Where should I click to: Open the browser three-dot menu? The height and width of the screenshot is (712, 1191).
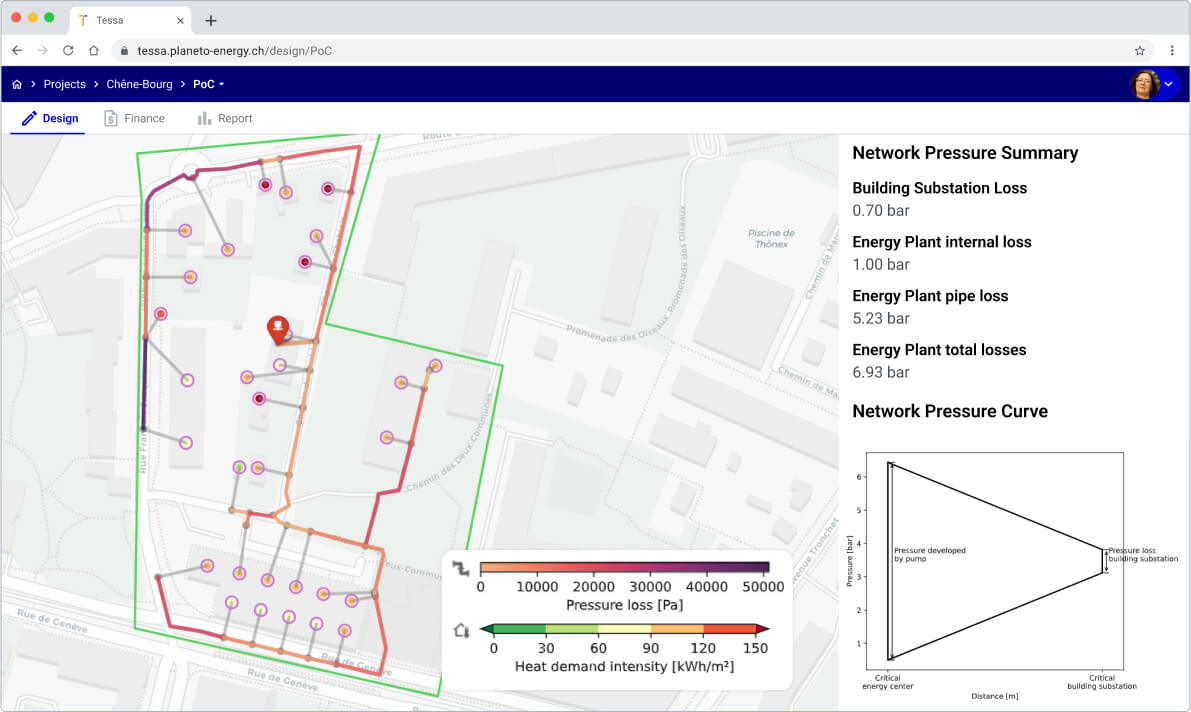click(1171, 50)
